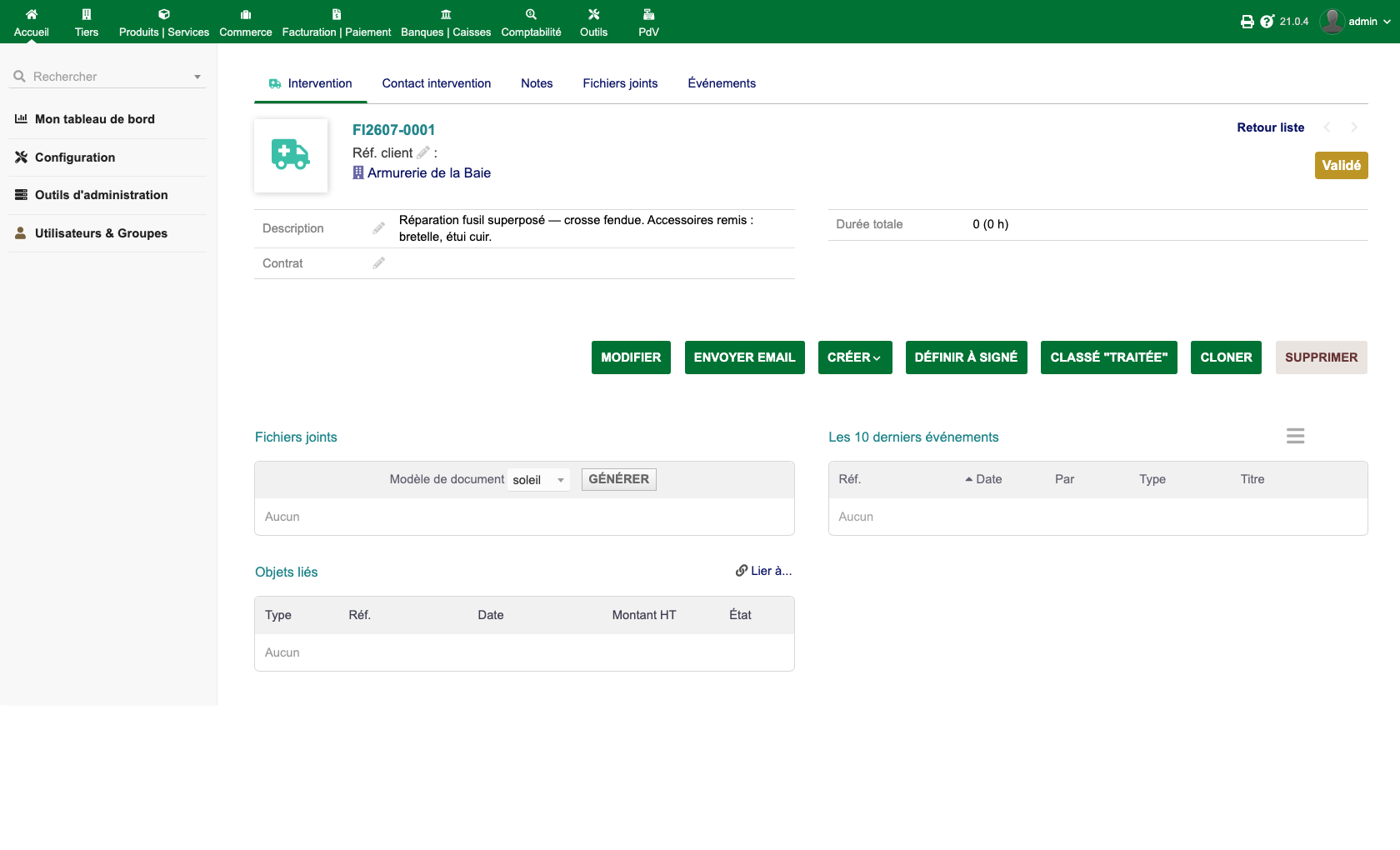Expand the Modèle de document soleil dropdown

pos(539,480)
